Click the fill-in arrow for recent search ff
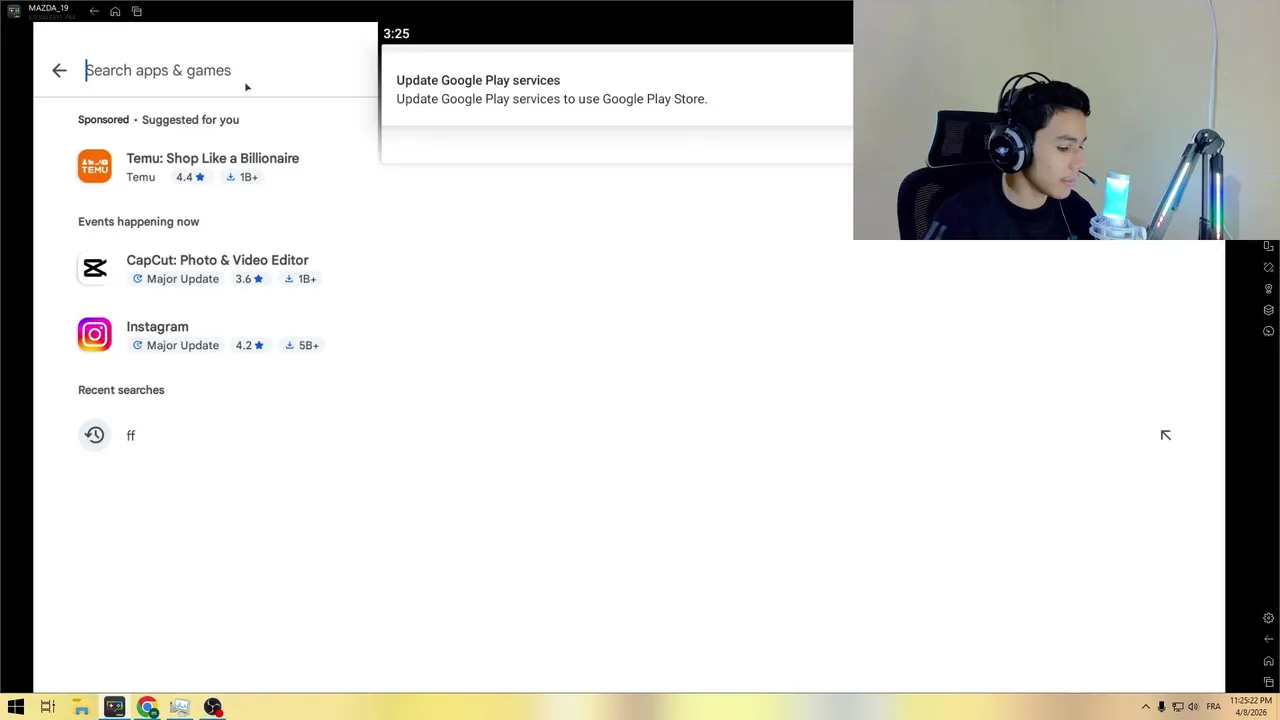This screenshot has width=1280, height=720. click(1165, 435)
